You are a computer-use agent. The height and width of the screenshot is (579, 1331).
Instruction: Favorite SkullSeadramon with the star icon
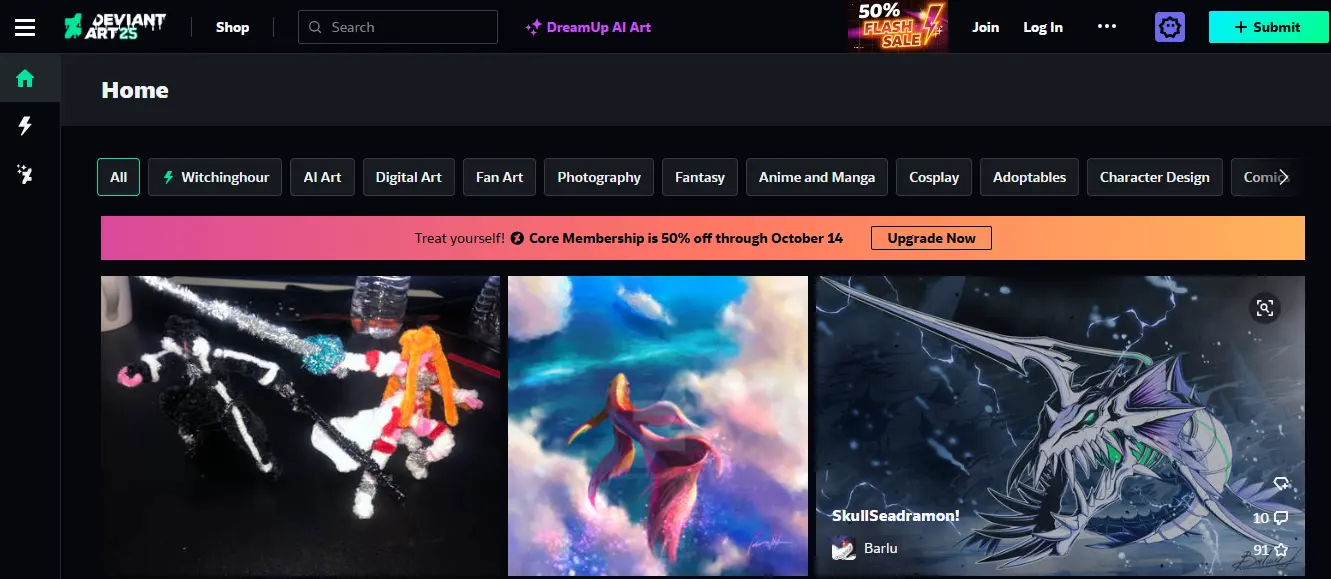[1280, 550]
